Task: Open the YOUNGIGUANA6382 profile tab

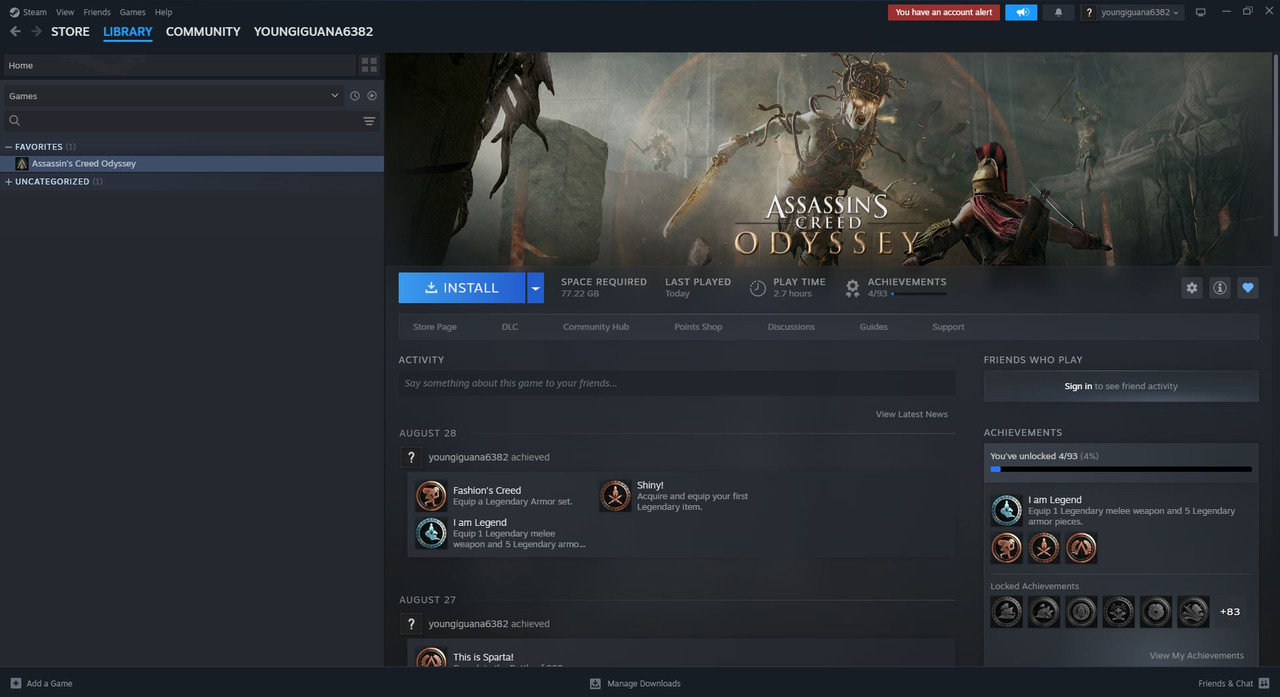Action: 313,31
